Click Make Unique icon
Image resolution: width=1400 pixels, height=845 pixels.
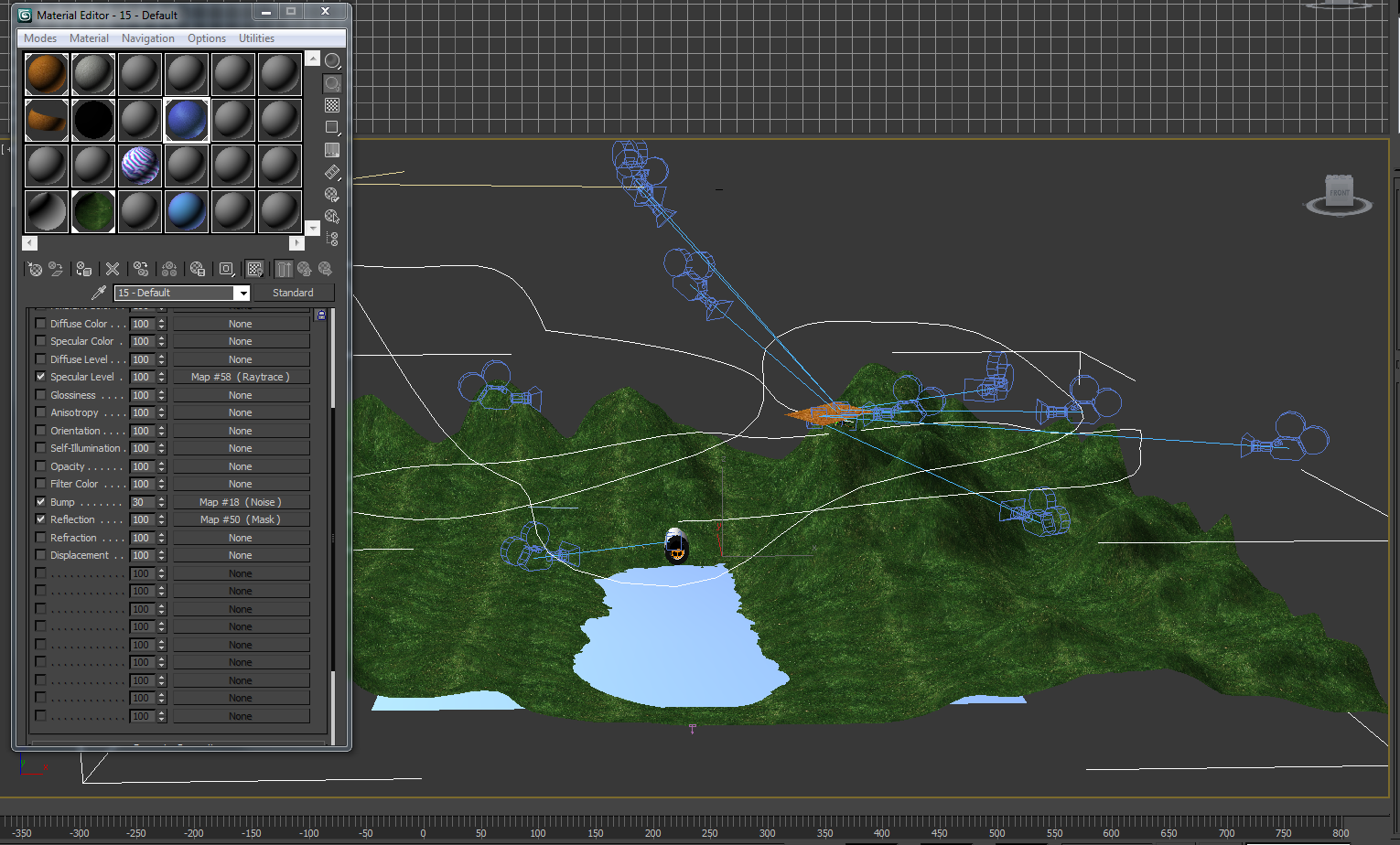(169, 269)
